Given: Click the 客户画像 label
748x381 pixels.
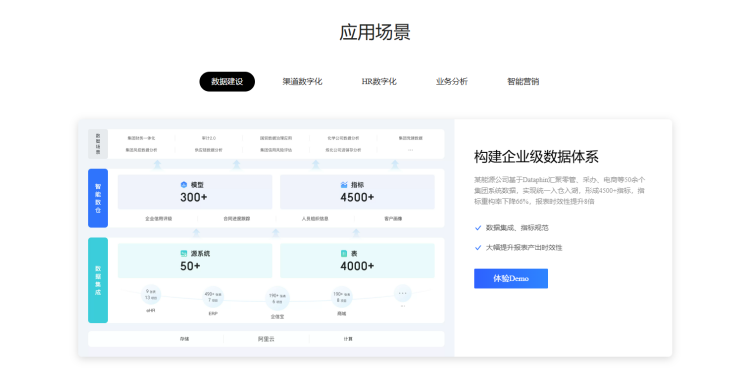Looking at the screenshot, I should 393,219.
